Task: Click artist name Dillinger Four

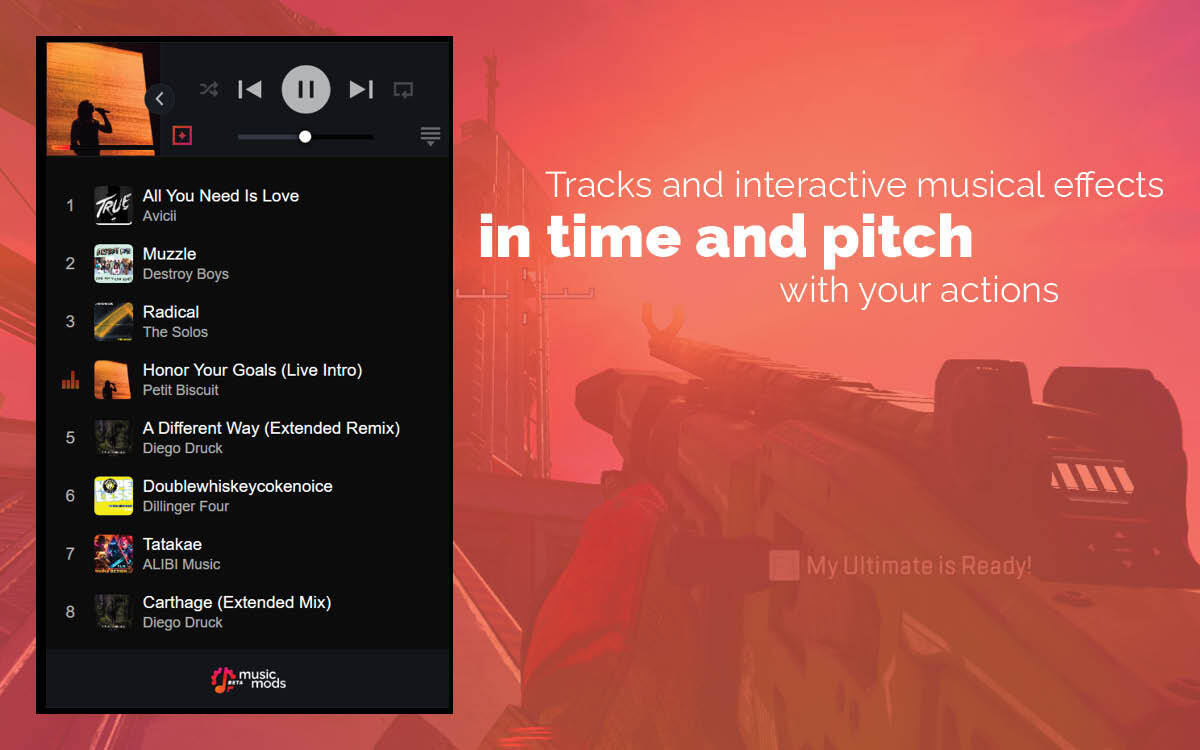Action: [x=186, y=506]
